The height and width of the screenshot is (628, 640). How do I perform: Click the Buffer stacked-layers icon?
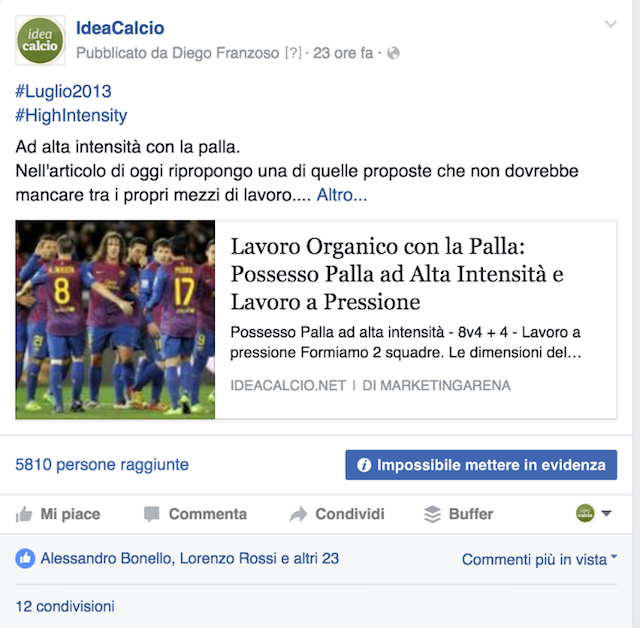pyautogui.click(x=433, y=514)
